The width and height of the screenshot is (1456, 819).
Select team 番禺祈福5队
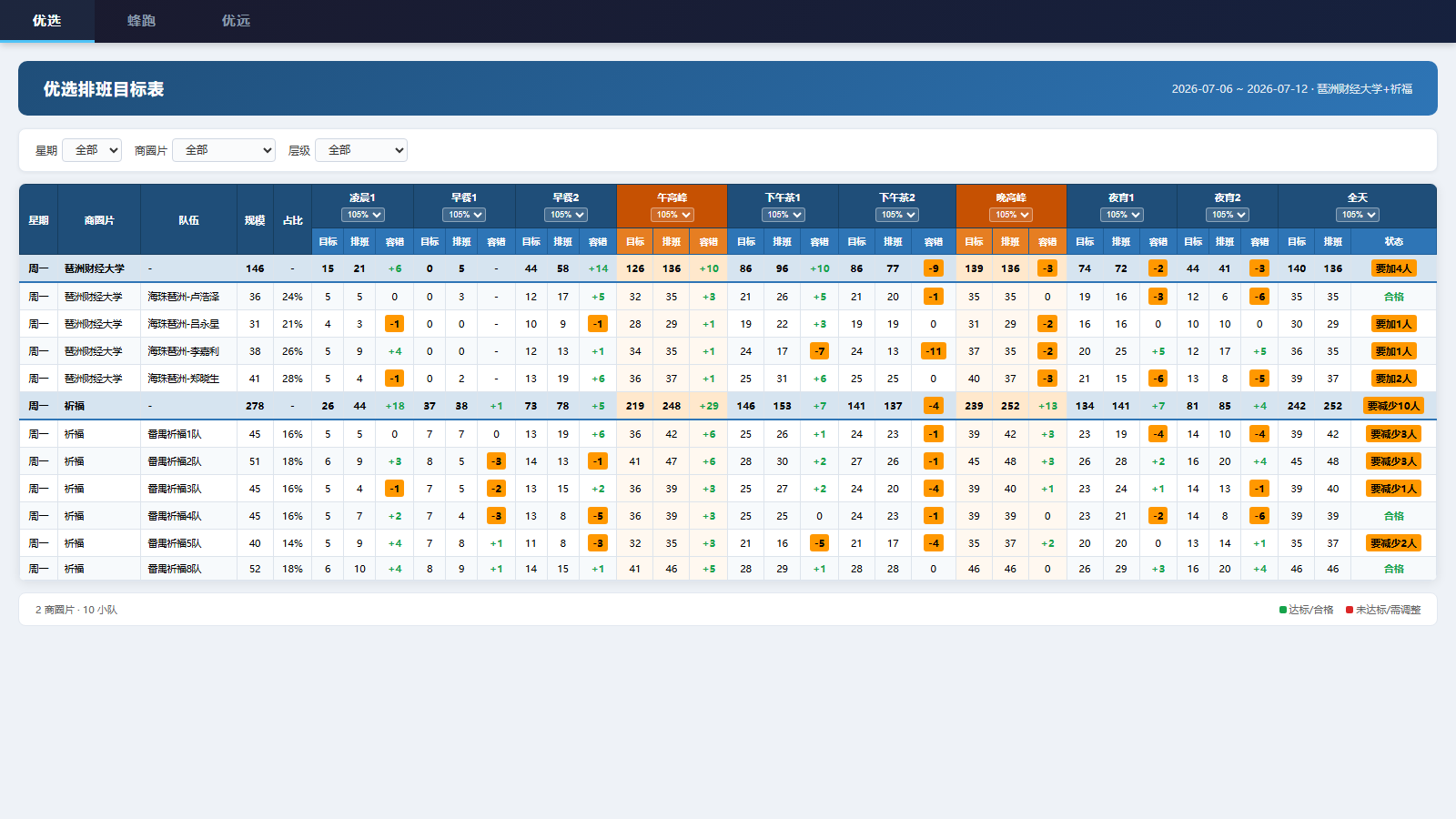(x=175, y=543)
